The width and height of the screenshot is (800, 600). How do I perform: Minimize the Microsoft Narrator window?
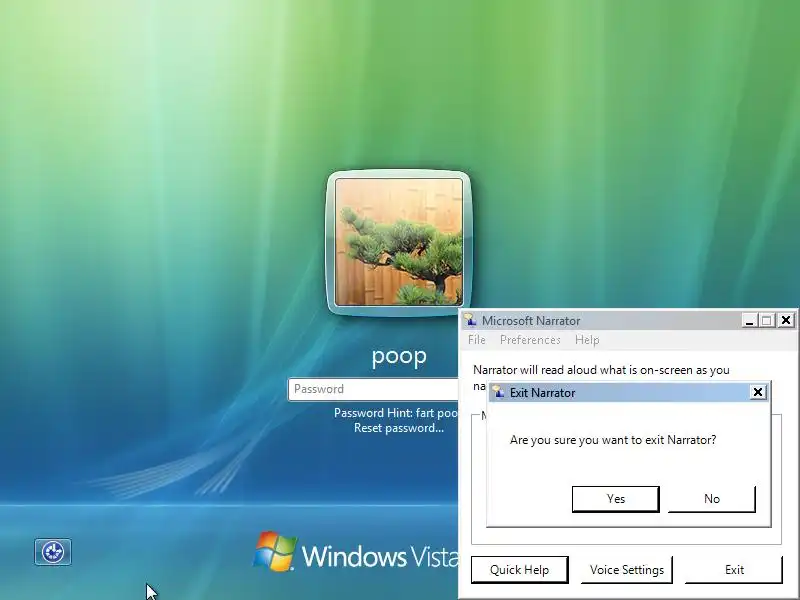pos(749,320)
